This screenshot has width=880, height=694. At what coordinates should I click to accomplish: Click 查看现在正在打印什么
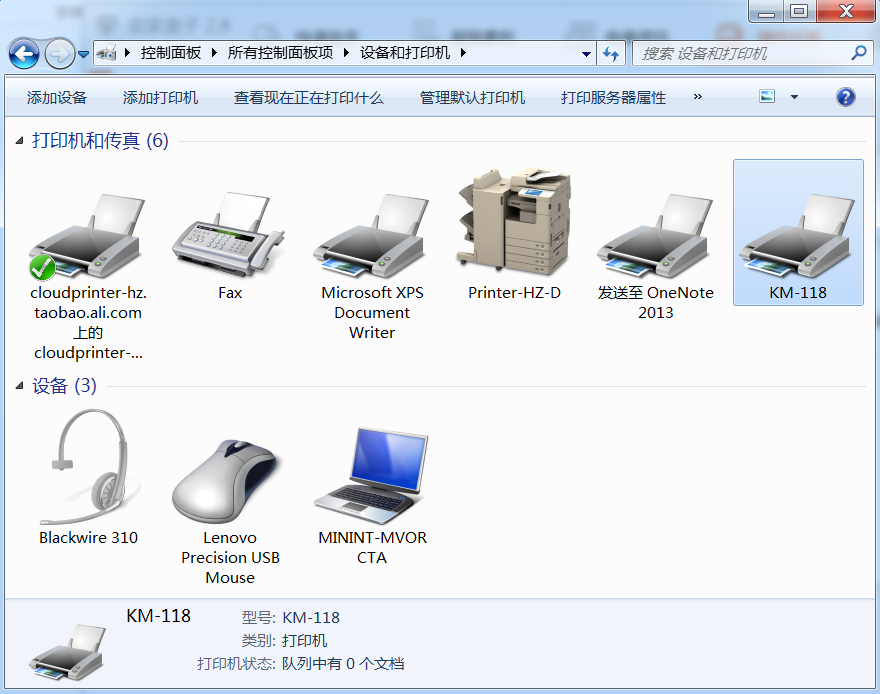(x=309, y=98)
